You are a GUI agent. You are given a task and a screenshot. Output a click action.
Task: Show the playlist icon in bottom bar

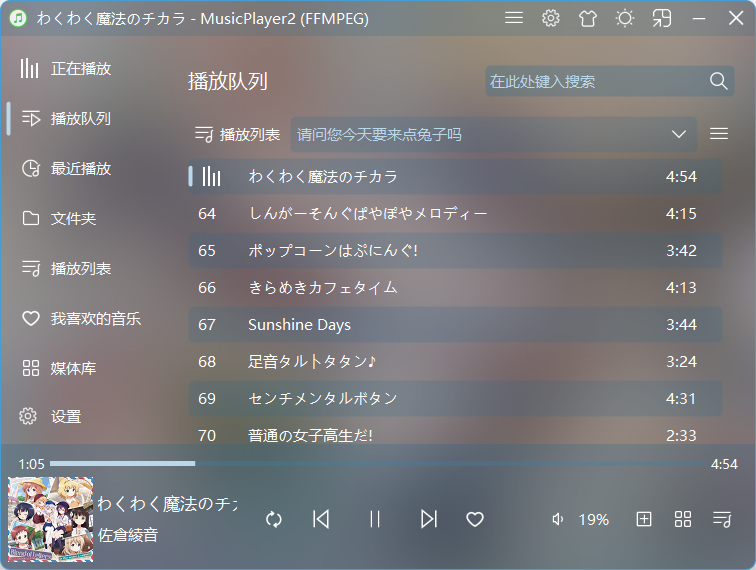point(722,519)
